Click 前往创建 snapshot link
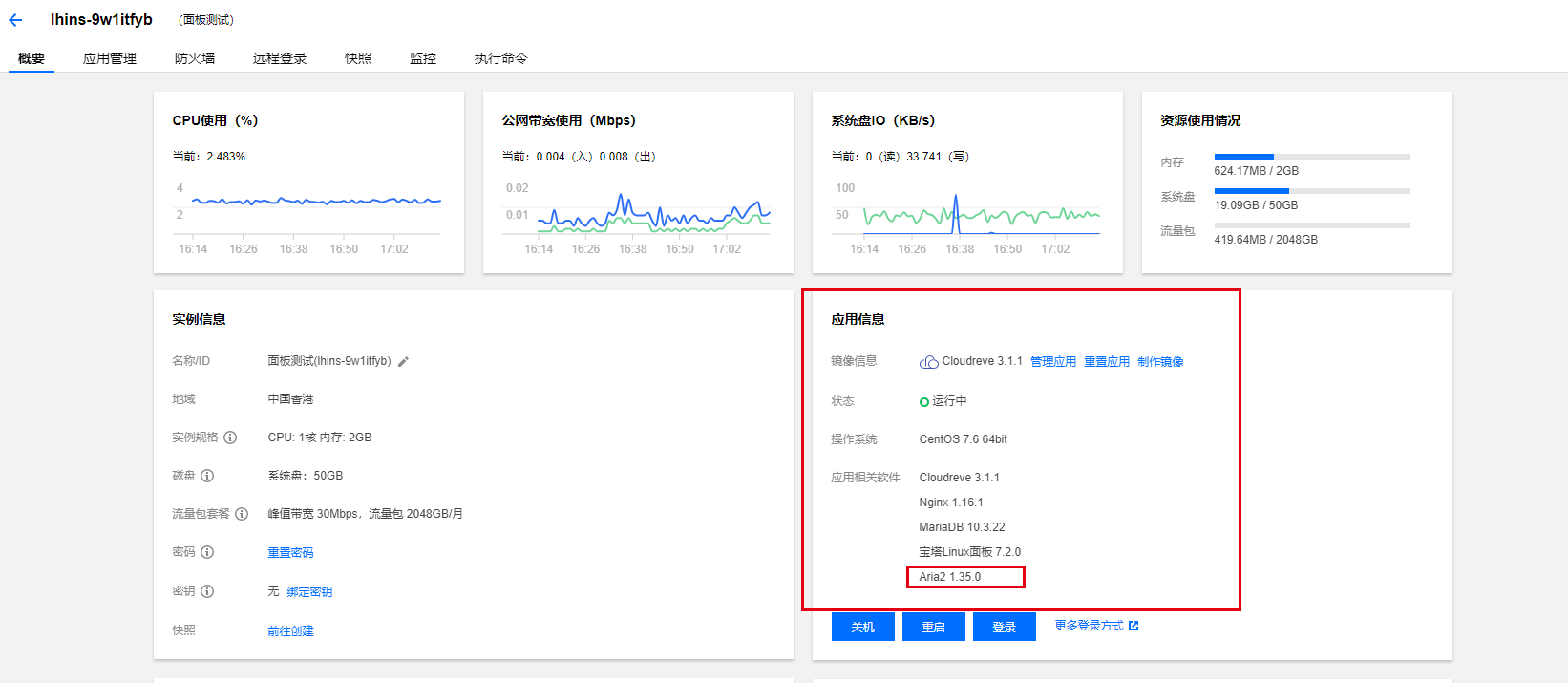1568x683 pixels. tap(290, 631)
